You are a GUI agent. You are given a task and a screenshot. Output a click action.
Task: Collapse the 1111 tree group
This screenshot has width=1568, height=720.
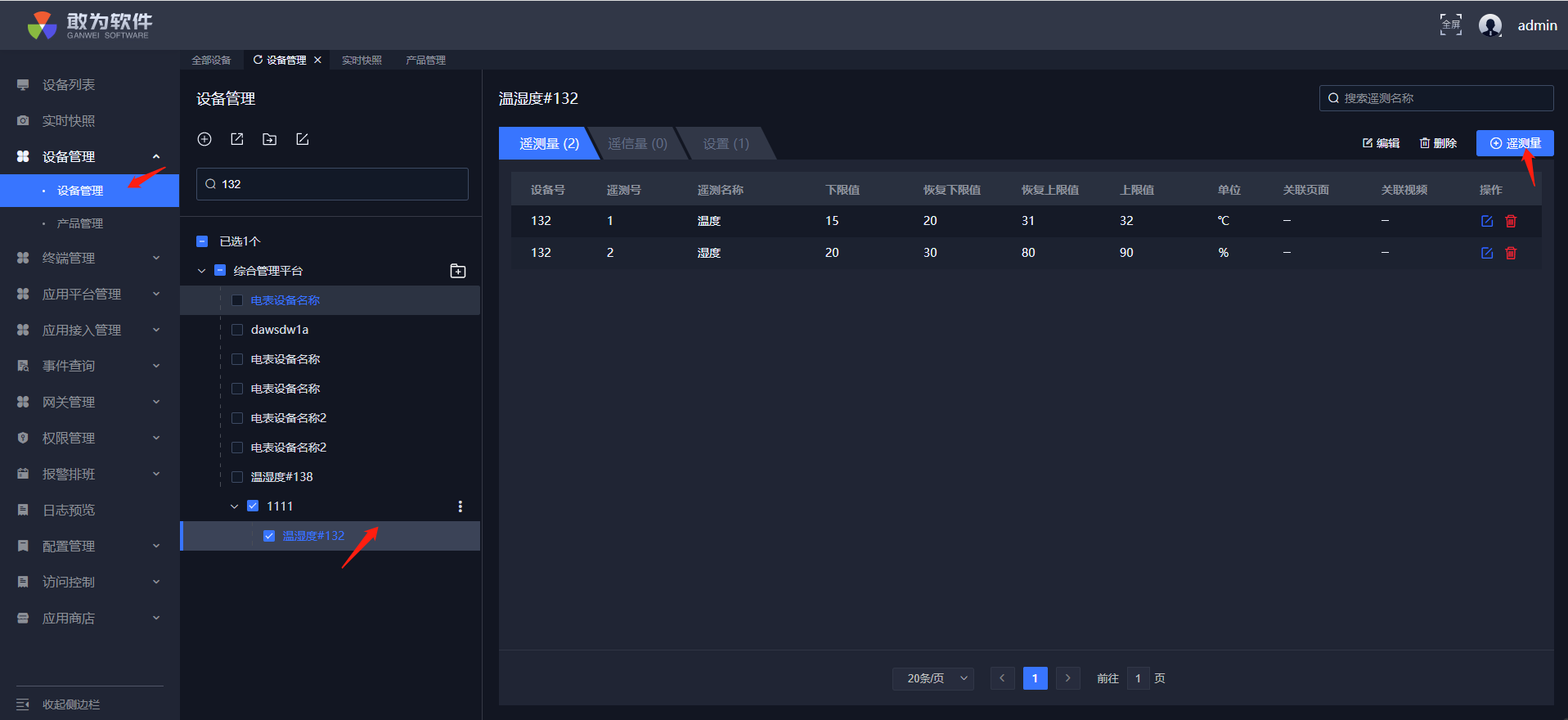[235, 506]
